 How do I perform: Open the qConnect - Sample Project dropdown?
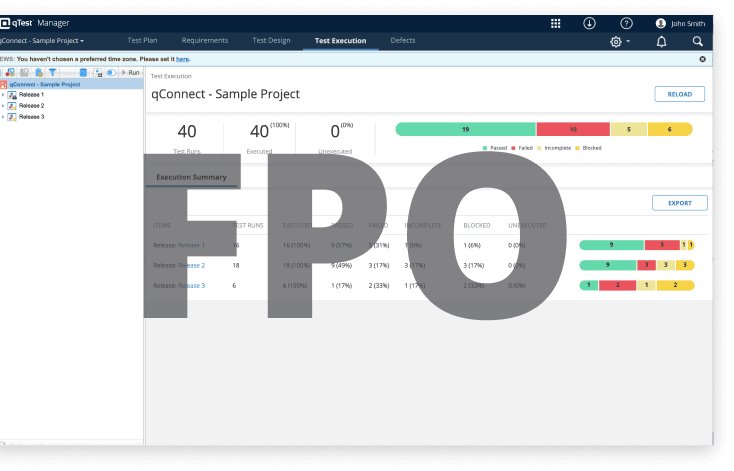coord(42,41)
